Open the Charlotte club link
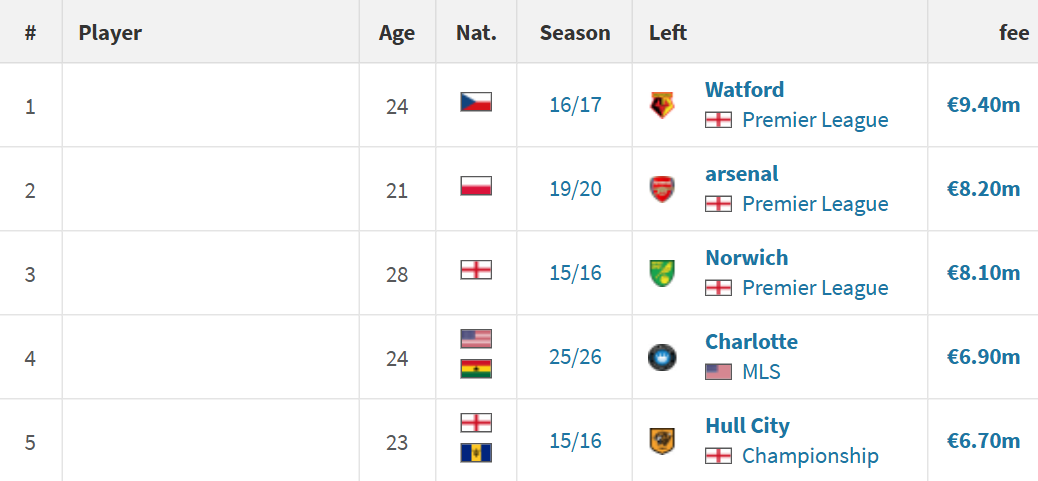Image resolution: width=1038 pixels, height=481 pixels. pos(751,341)
